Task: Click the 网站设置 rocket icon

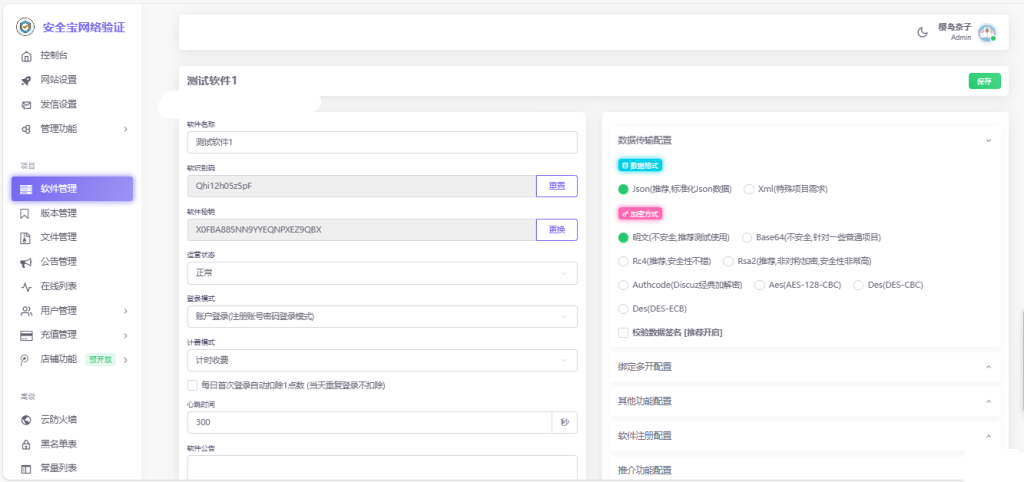Action: [x=26, y=80]
